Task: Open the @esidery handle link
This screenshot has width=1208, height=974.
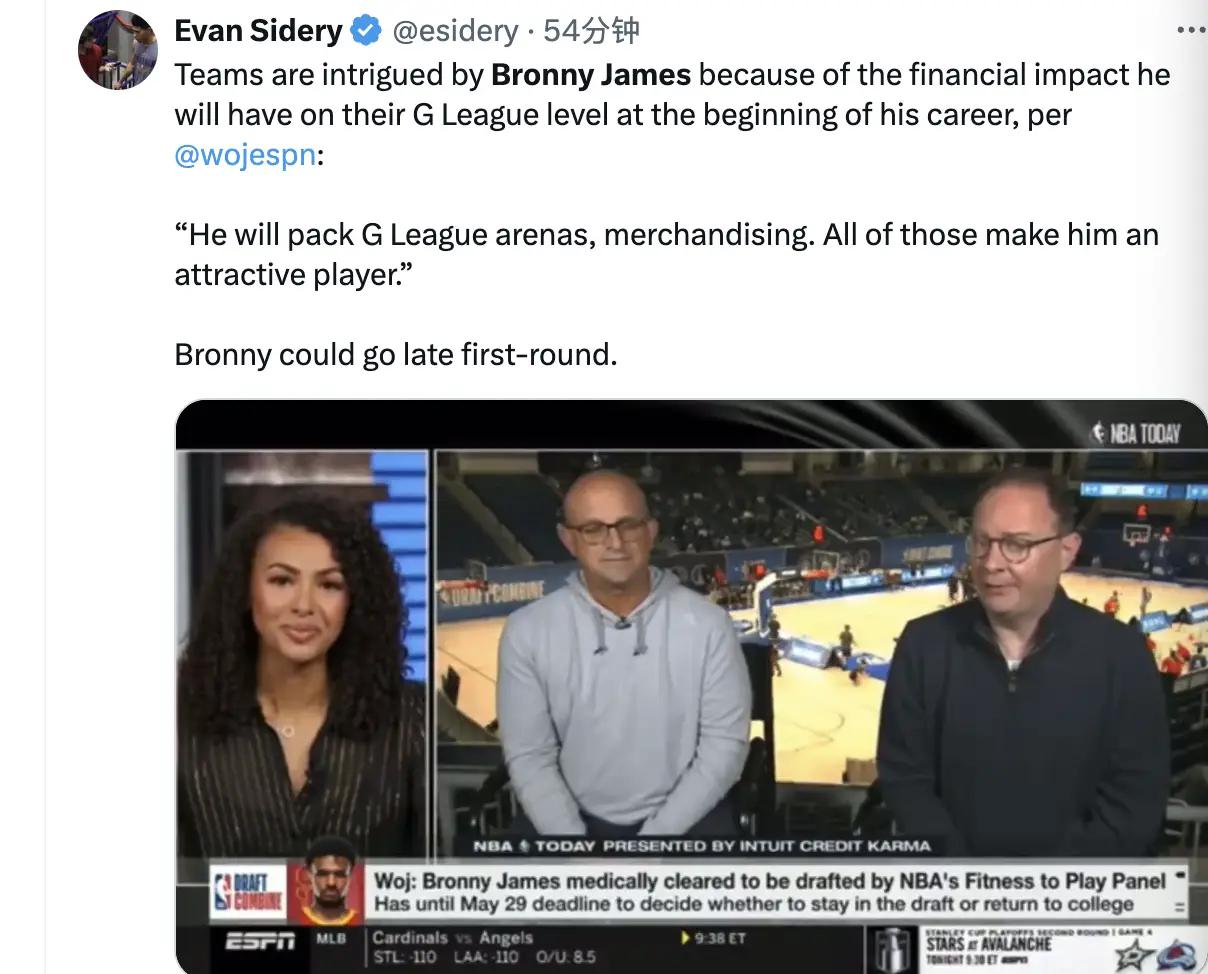Action: tap(454, 32)
